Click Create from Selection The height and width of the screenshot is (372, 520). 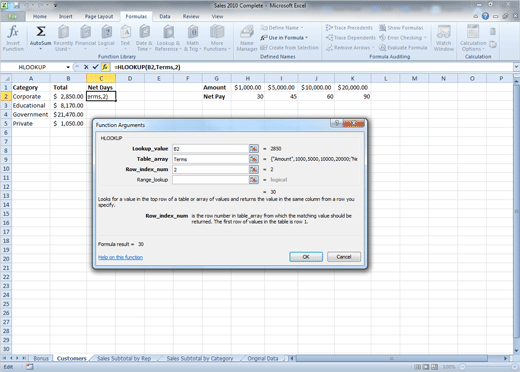(289, 48)
